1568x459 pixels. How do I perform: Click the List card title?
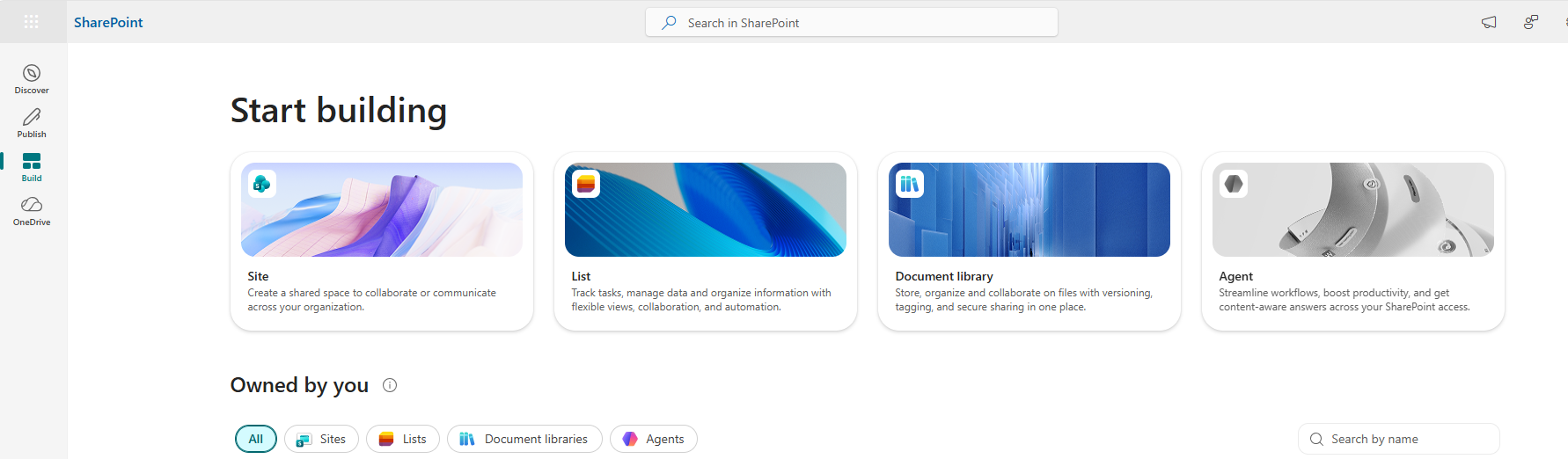[581, 276]
